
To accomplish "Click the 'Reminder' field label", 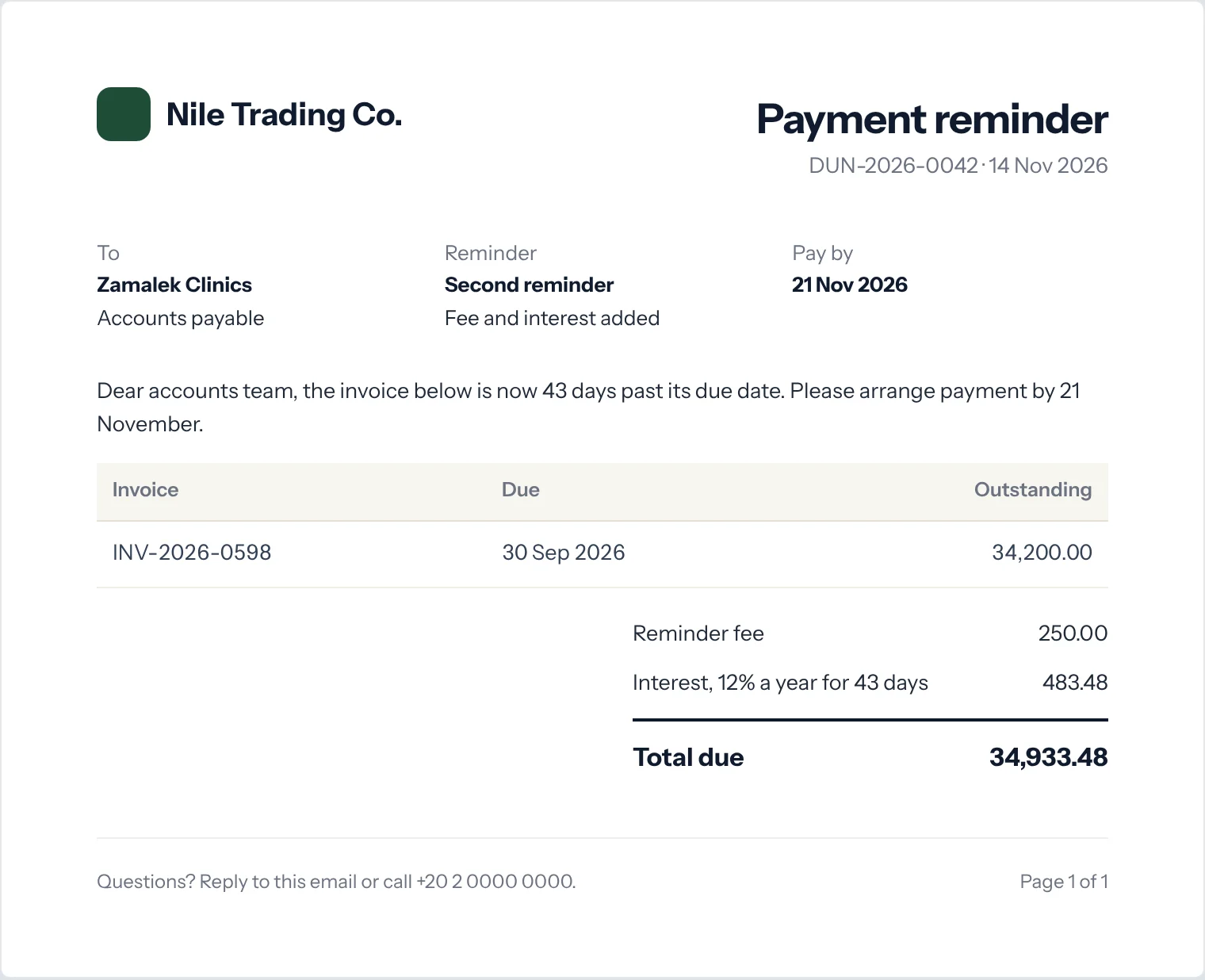I will [x=491, y=253].
